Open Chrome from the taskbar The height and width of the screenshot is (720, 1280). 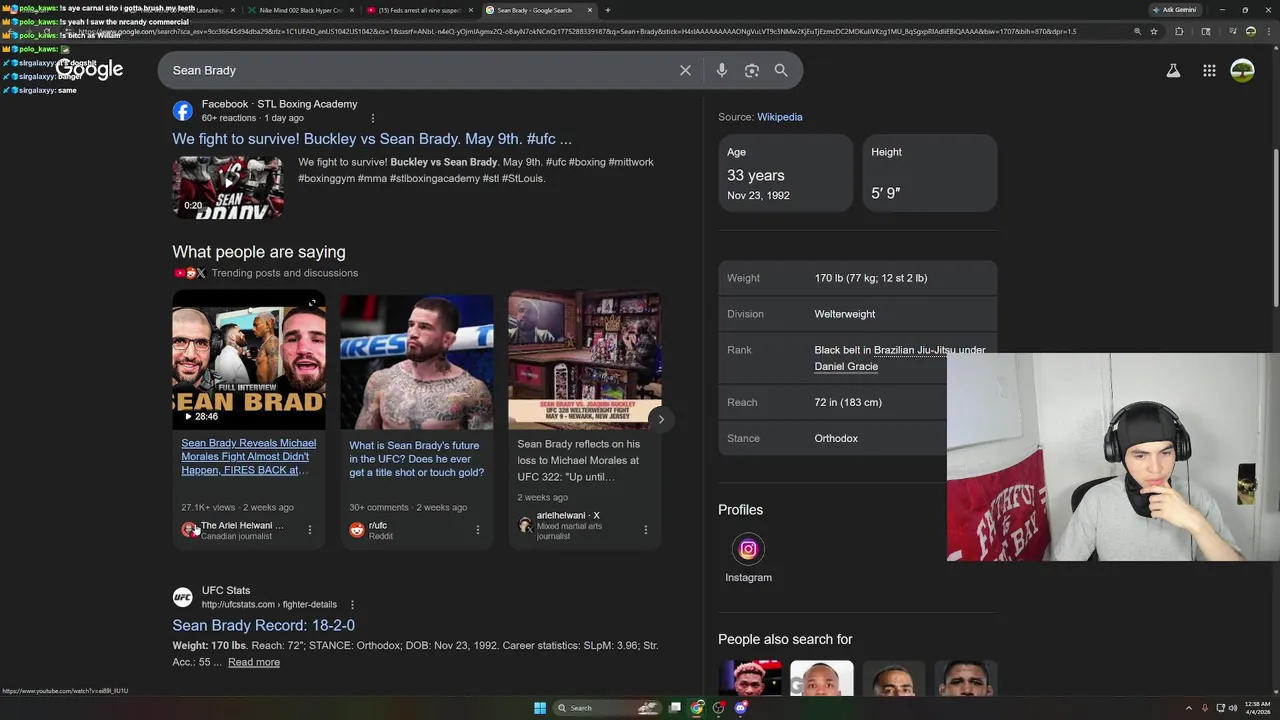pyautogui.click(x=697, y=708)
